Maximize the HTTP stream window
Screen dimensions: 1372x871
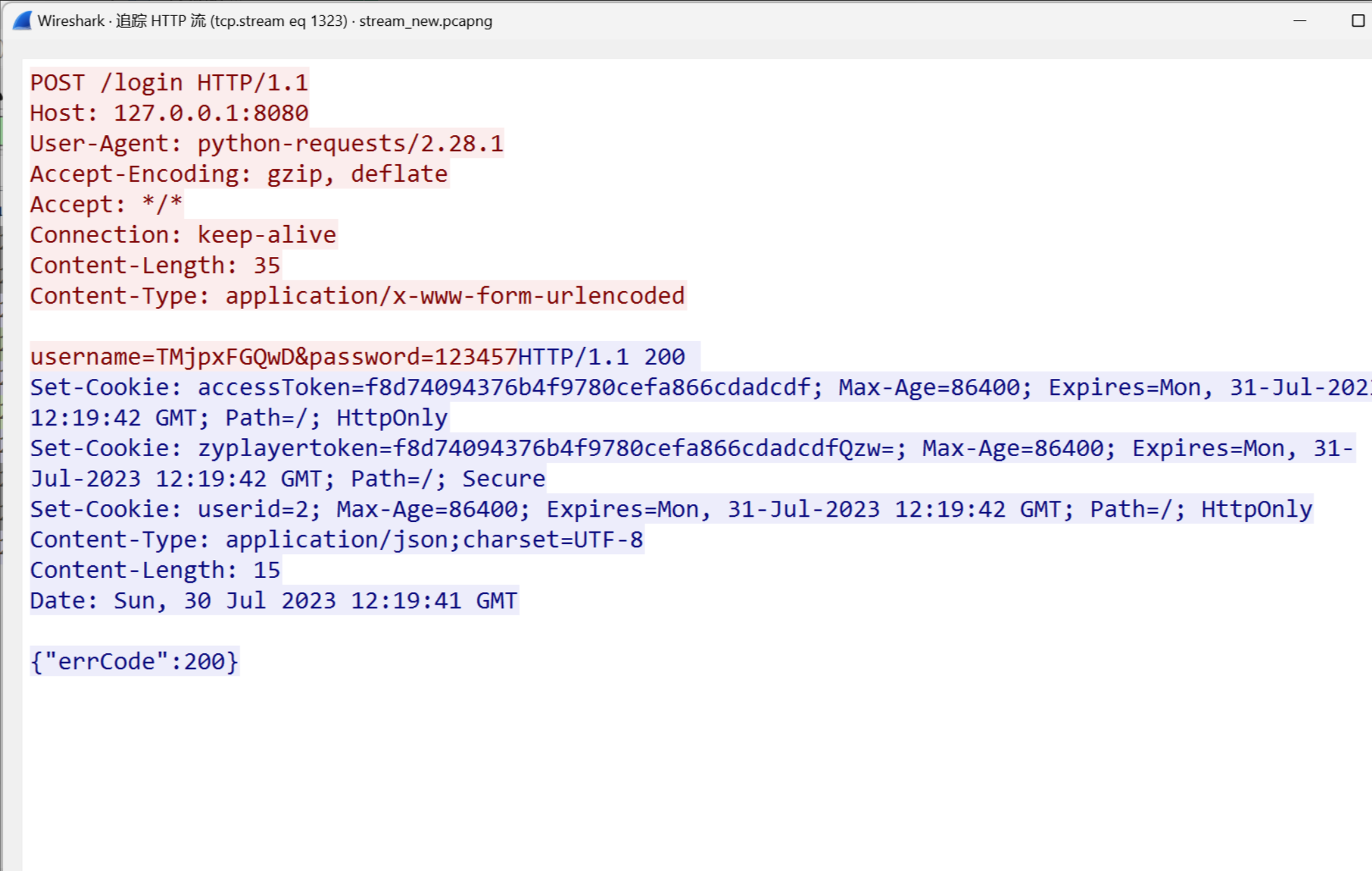click(1357, 21)
